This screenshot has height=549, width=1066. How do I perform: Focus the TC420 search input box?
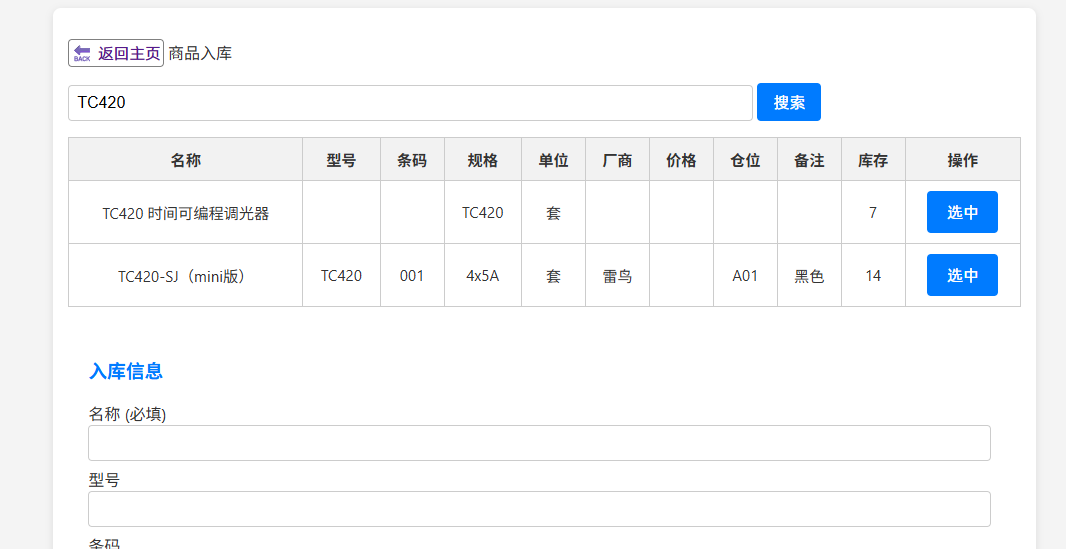[410, 103]
